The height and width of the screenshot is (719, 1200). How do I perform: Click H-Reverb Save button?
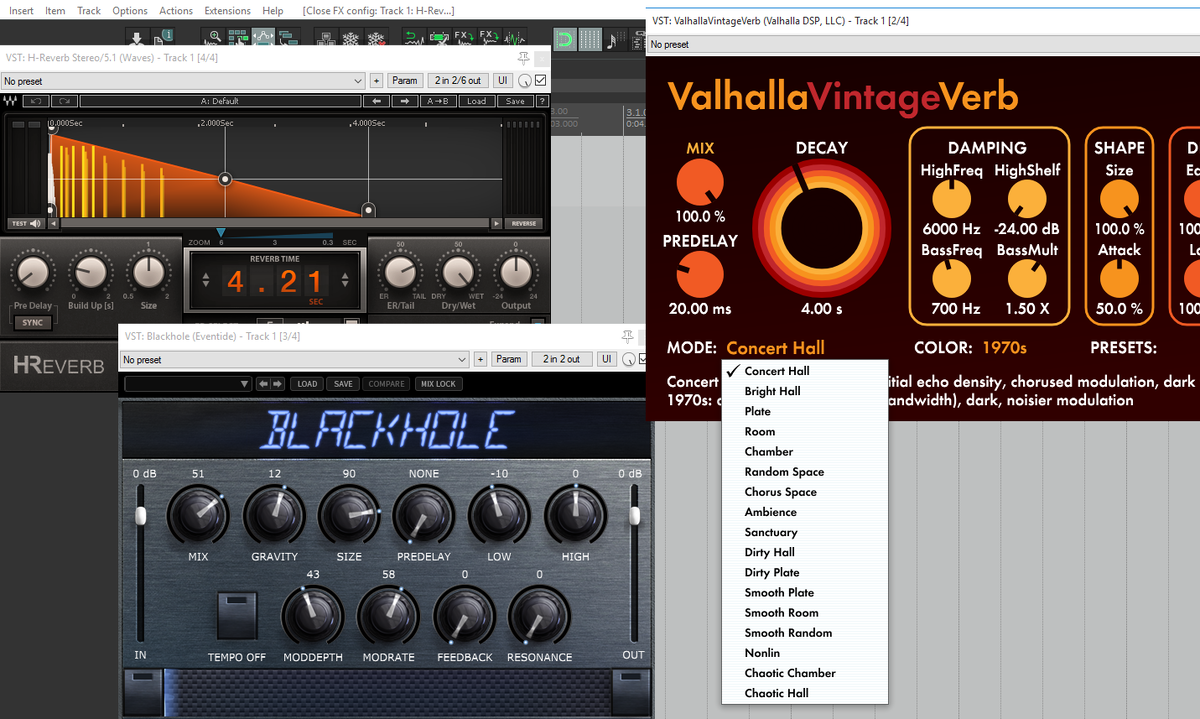pyautogui.click(x=515, y=101)
